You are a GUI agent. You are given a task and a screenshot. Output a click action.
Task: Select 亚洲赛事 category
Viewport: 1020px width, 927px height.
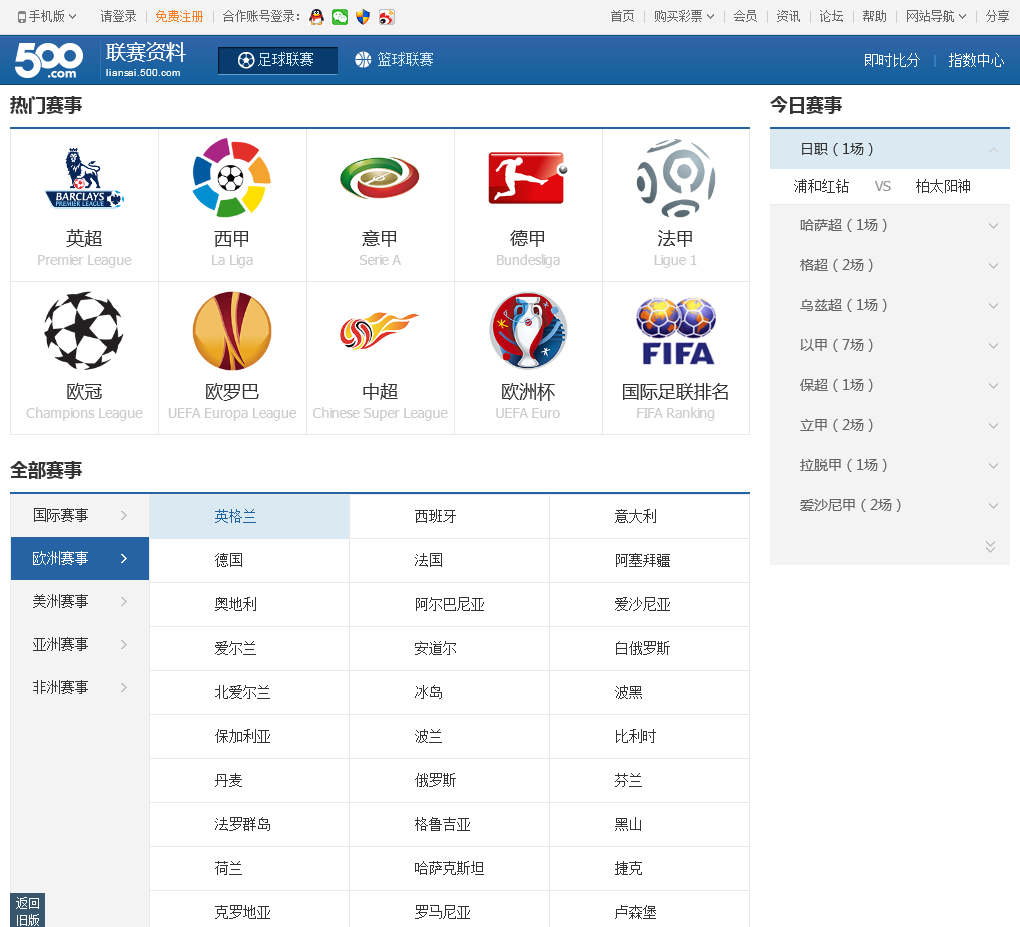tap(80, 644)
